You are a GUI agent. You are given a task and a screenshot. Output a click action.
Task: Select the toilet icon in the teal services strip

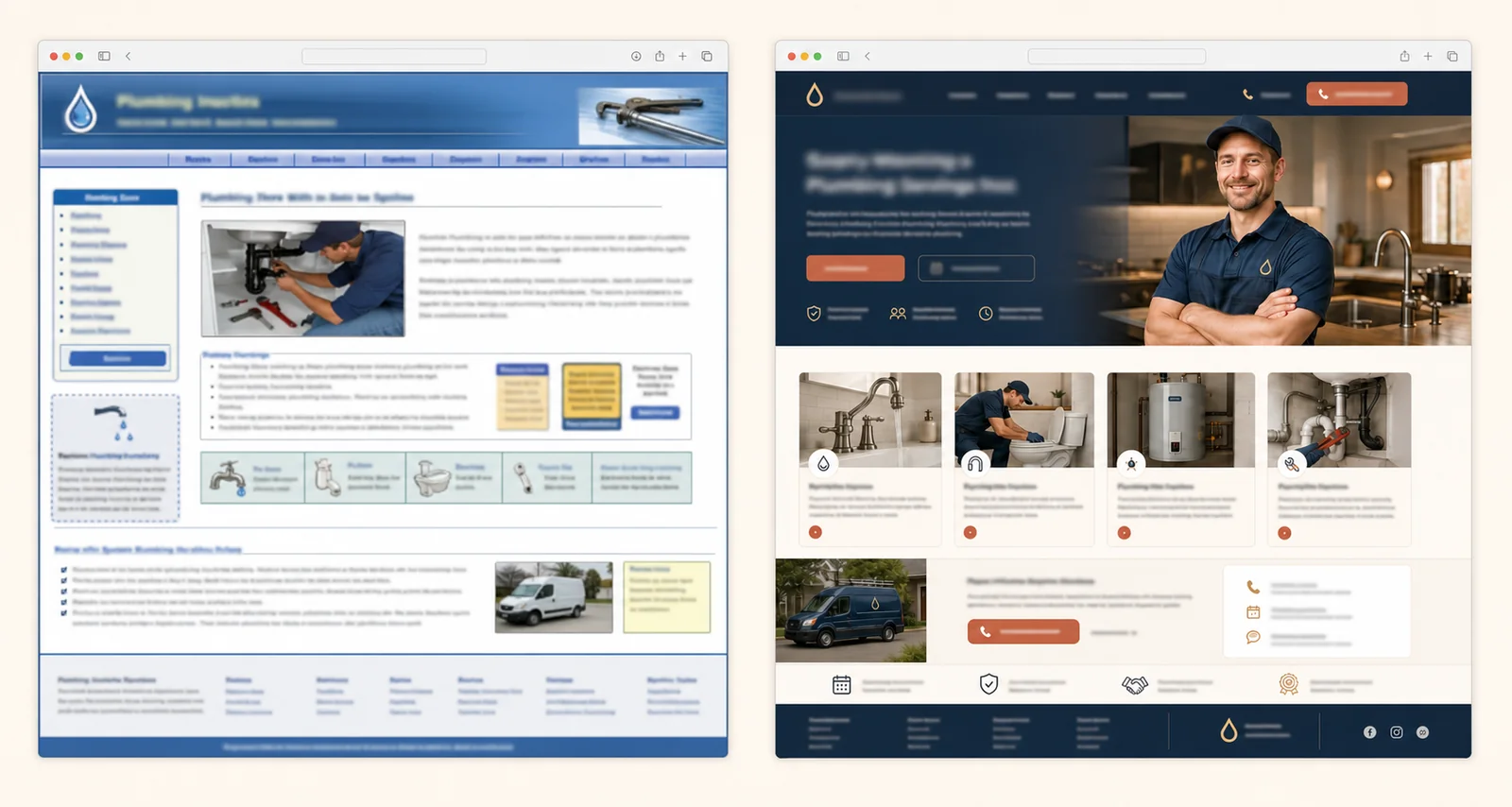click(432, 478)
